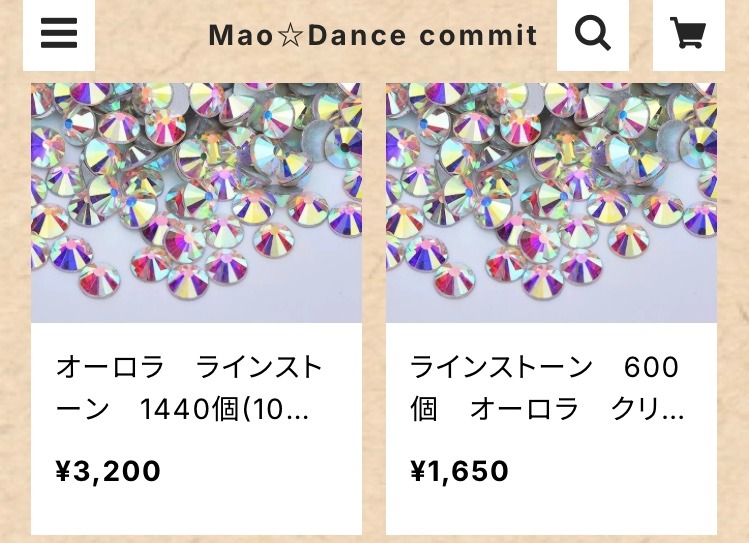Click the オーロラ ラインストーン 1440個 title

click(x=190, y=388)
